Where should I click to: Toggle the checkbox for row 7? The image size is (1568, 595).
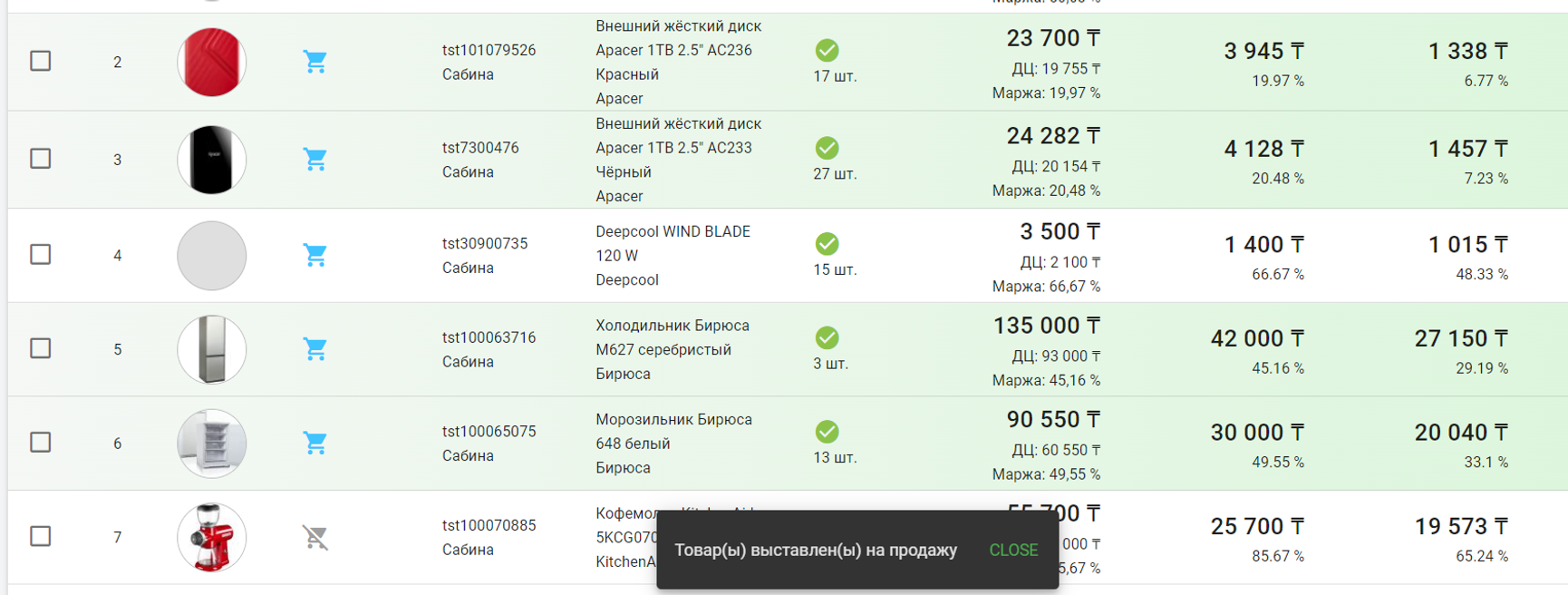pos(41,536)
